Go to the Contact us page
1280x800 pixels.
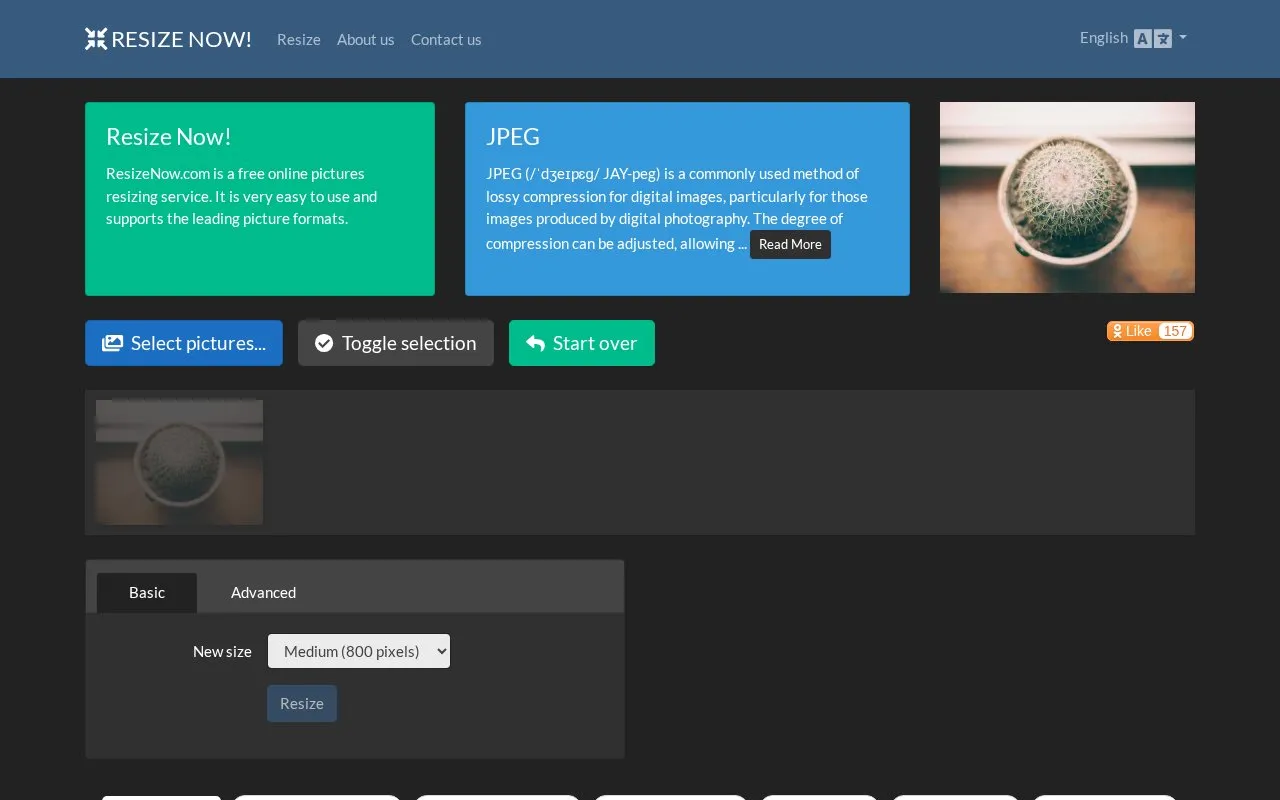click(446, 40)
